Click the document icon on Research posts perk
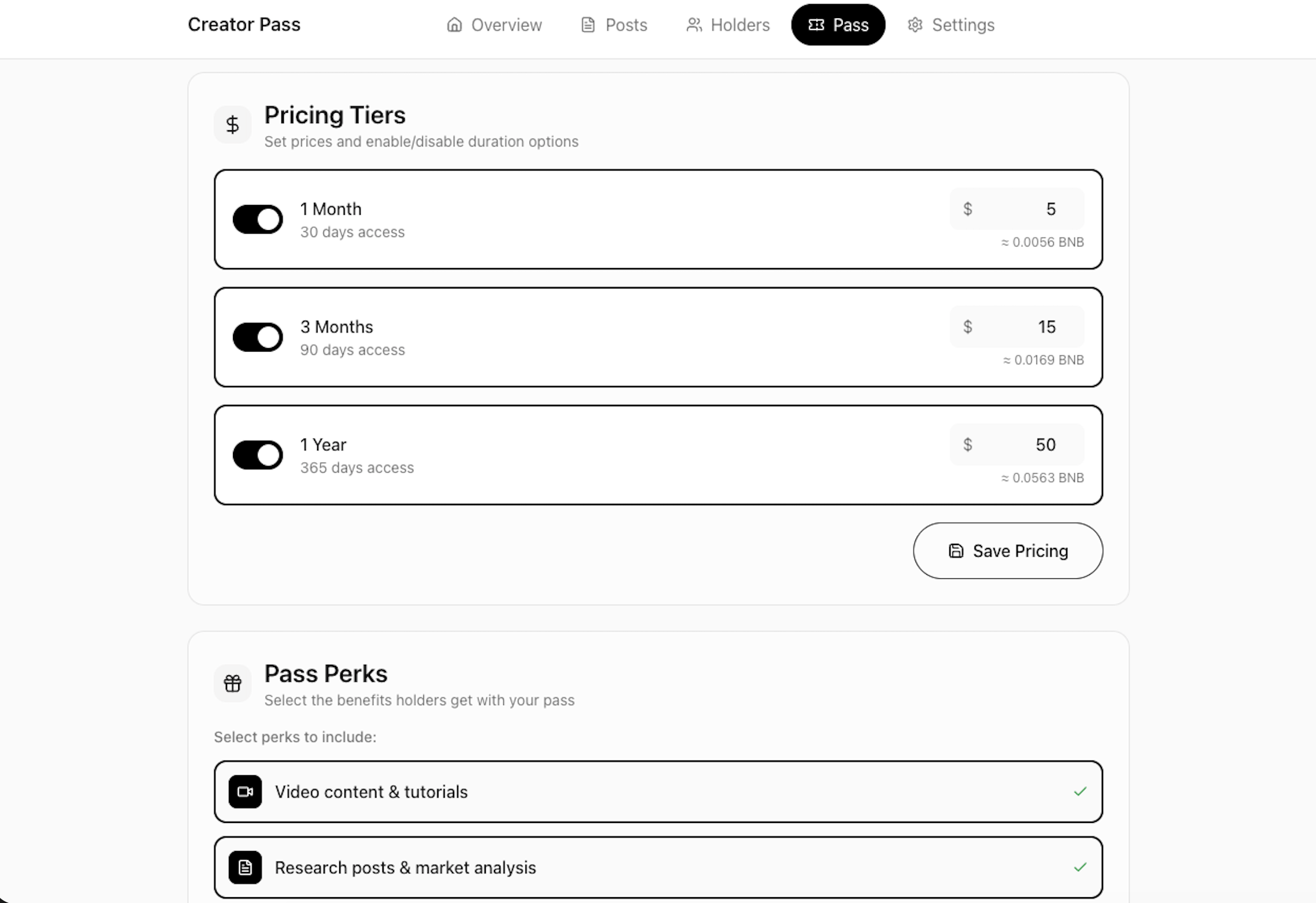 245,868
